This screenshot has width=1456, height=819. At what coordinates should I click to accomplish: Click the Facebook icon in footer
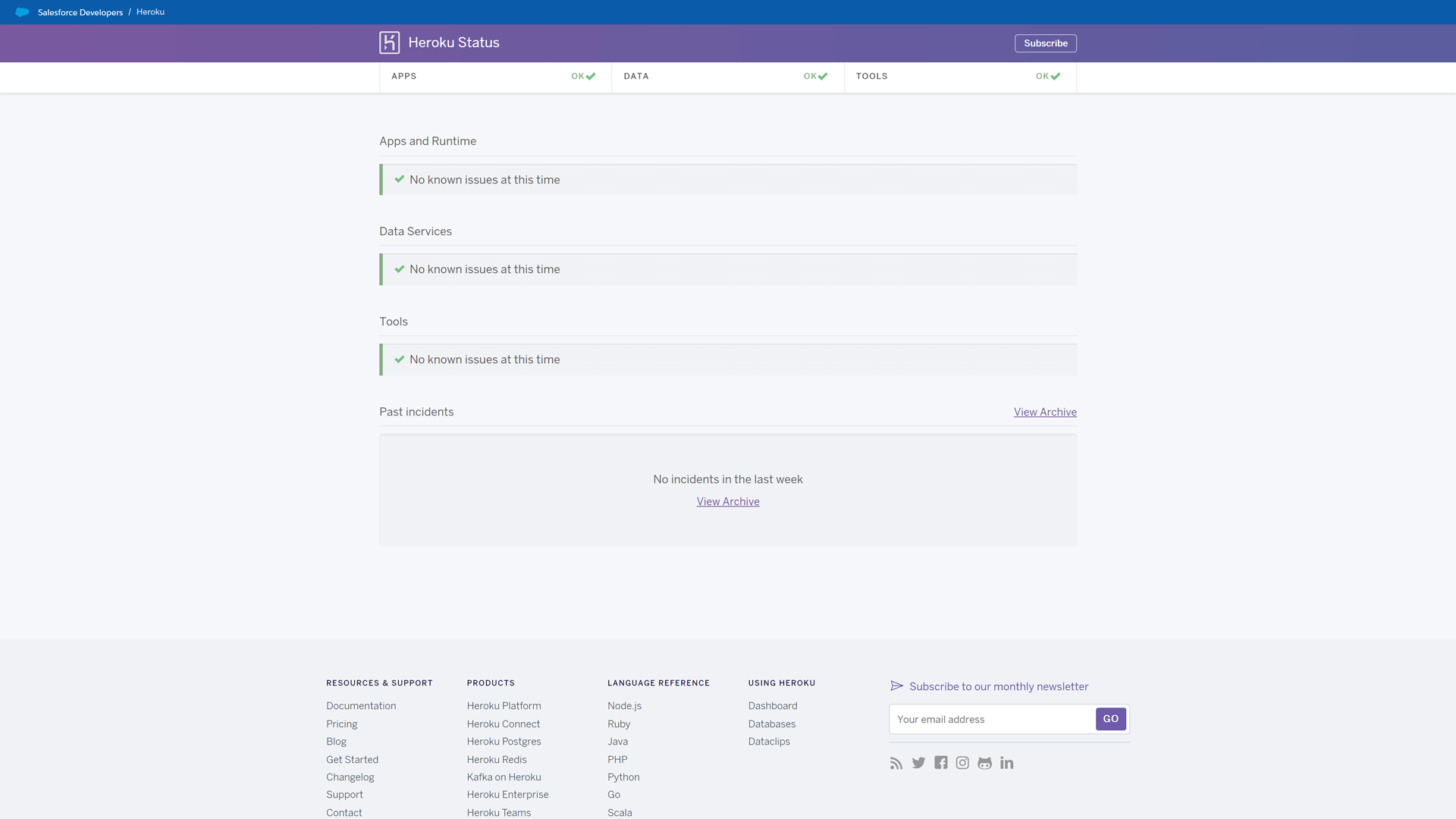coord(940,763)
